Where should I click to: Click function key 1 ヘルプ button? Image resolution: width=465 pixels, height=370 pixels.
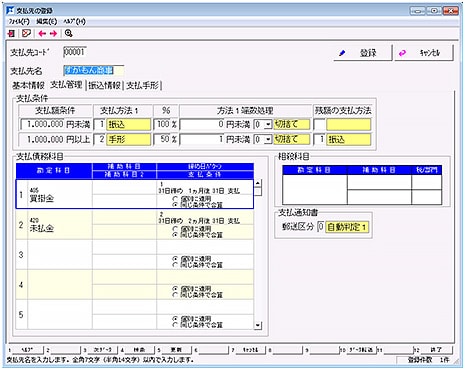tap(28, 350)
